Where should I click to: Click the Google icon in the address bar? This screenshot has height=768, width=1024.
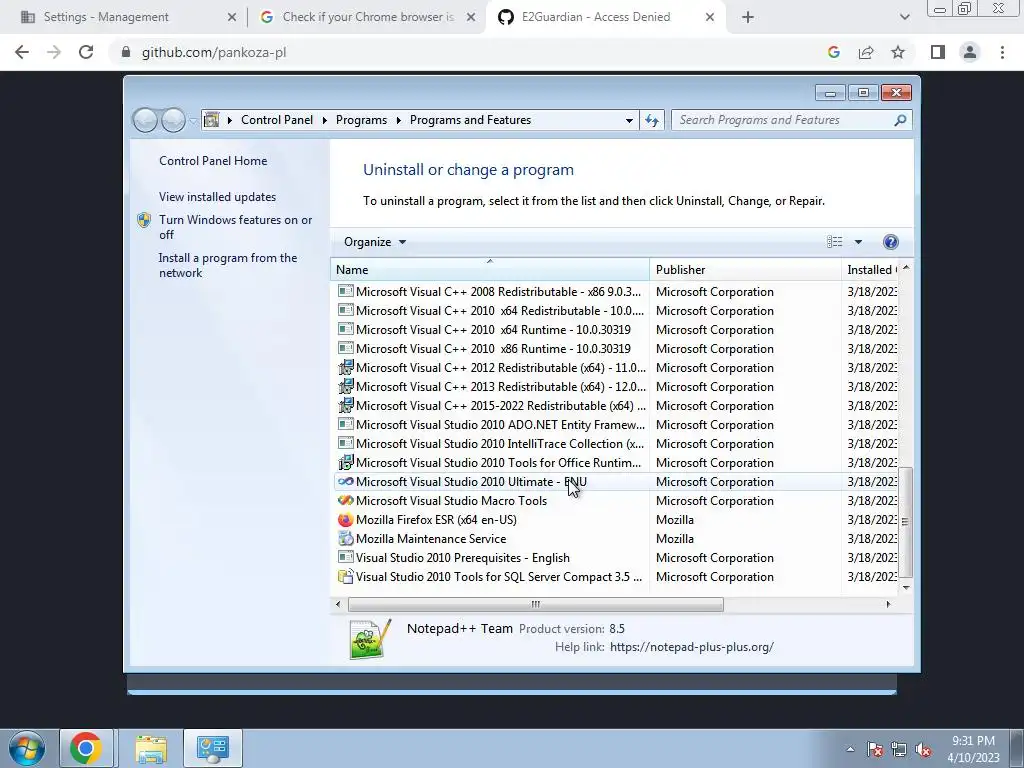(x=833, y=52)
